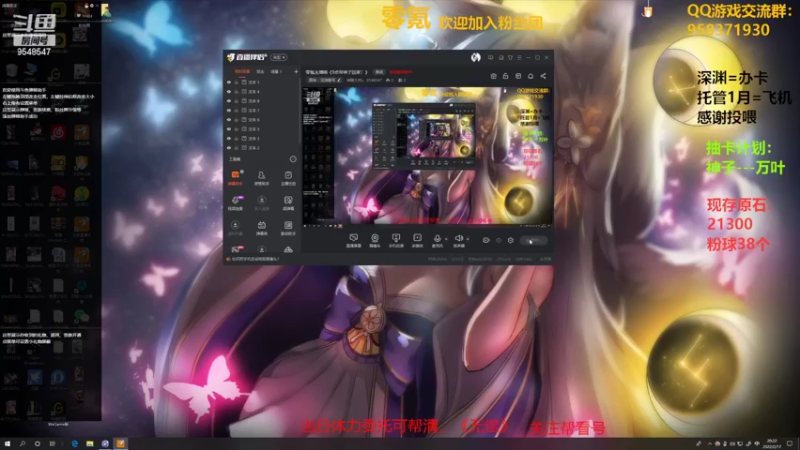Hide the 文本 4 source
The width and height of the screenshot is (800, 450).
click(229, 91)
